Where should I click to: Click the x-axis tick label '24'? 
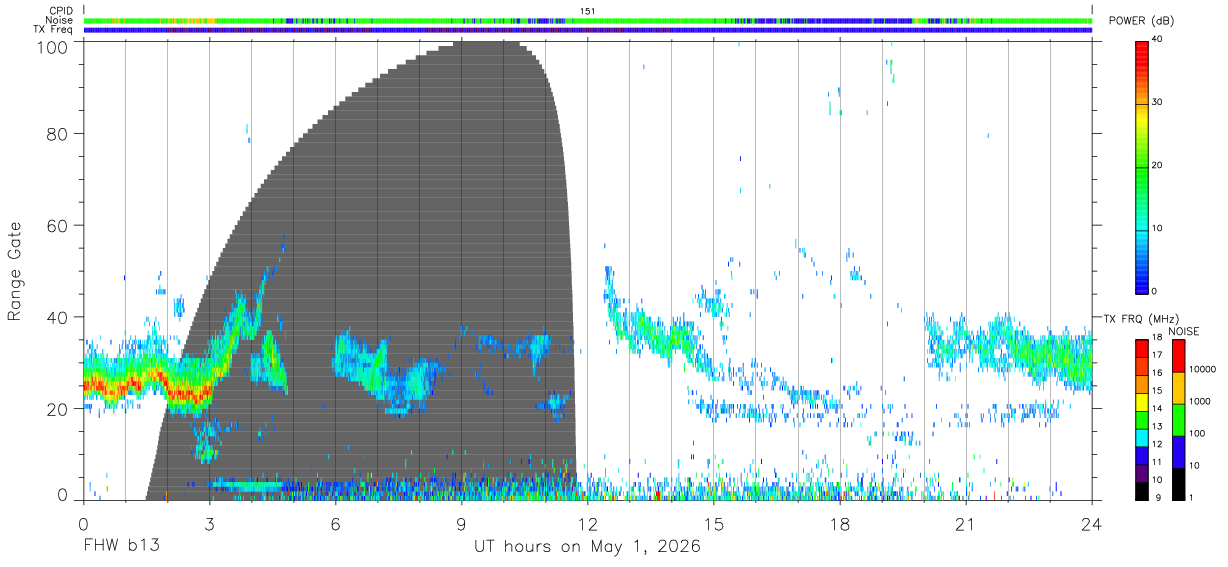tap(1091, 523)
